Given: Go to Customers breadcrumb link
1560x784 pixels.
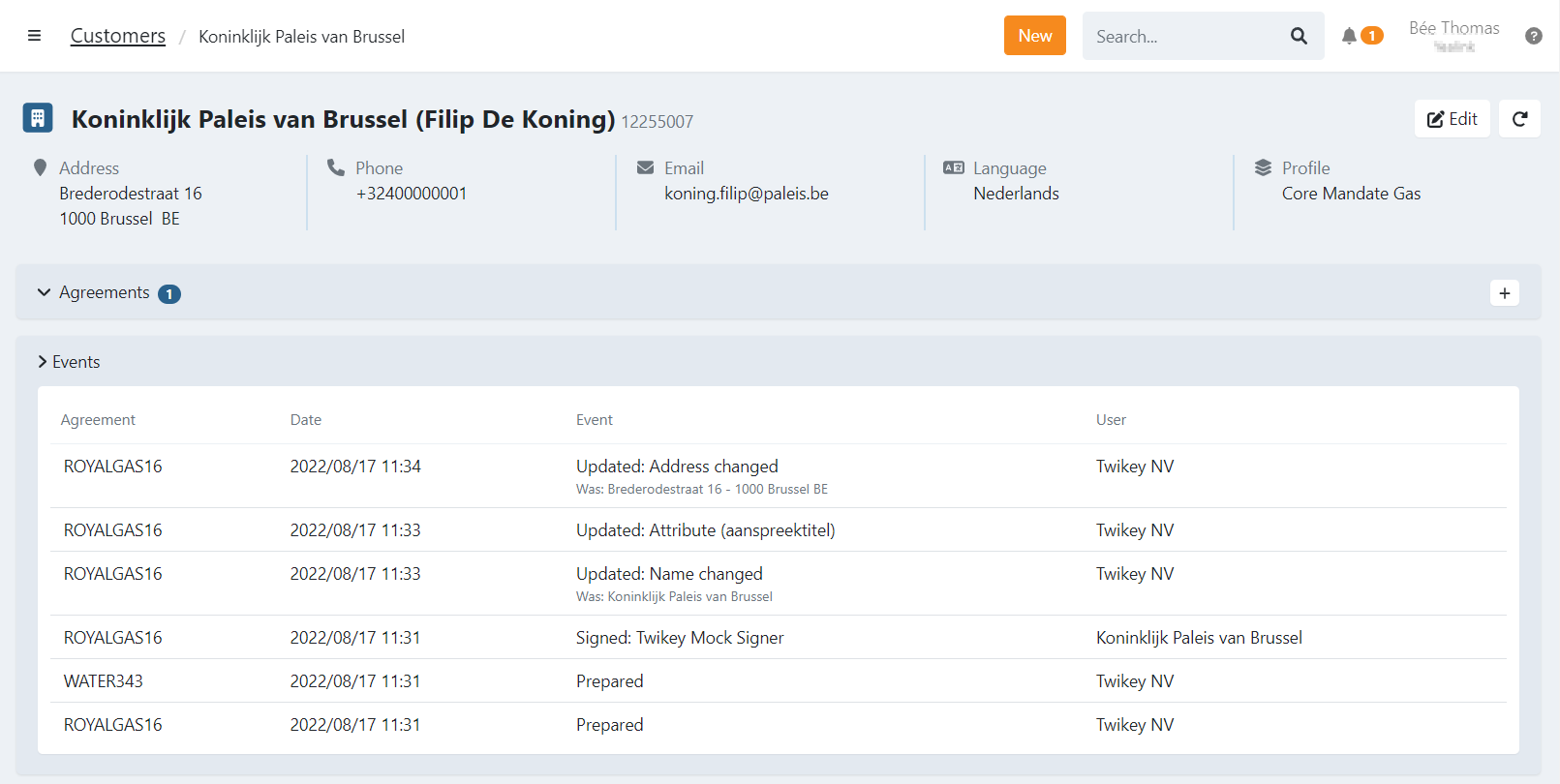Looking at the screenshot, I should [118, 36].
